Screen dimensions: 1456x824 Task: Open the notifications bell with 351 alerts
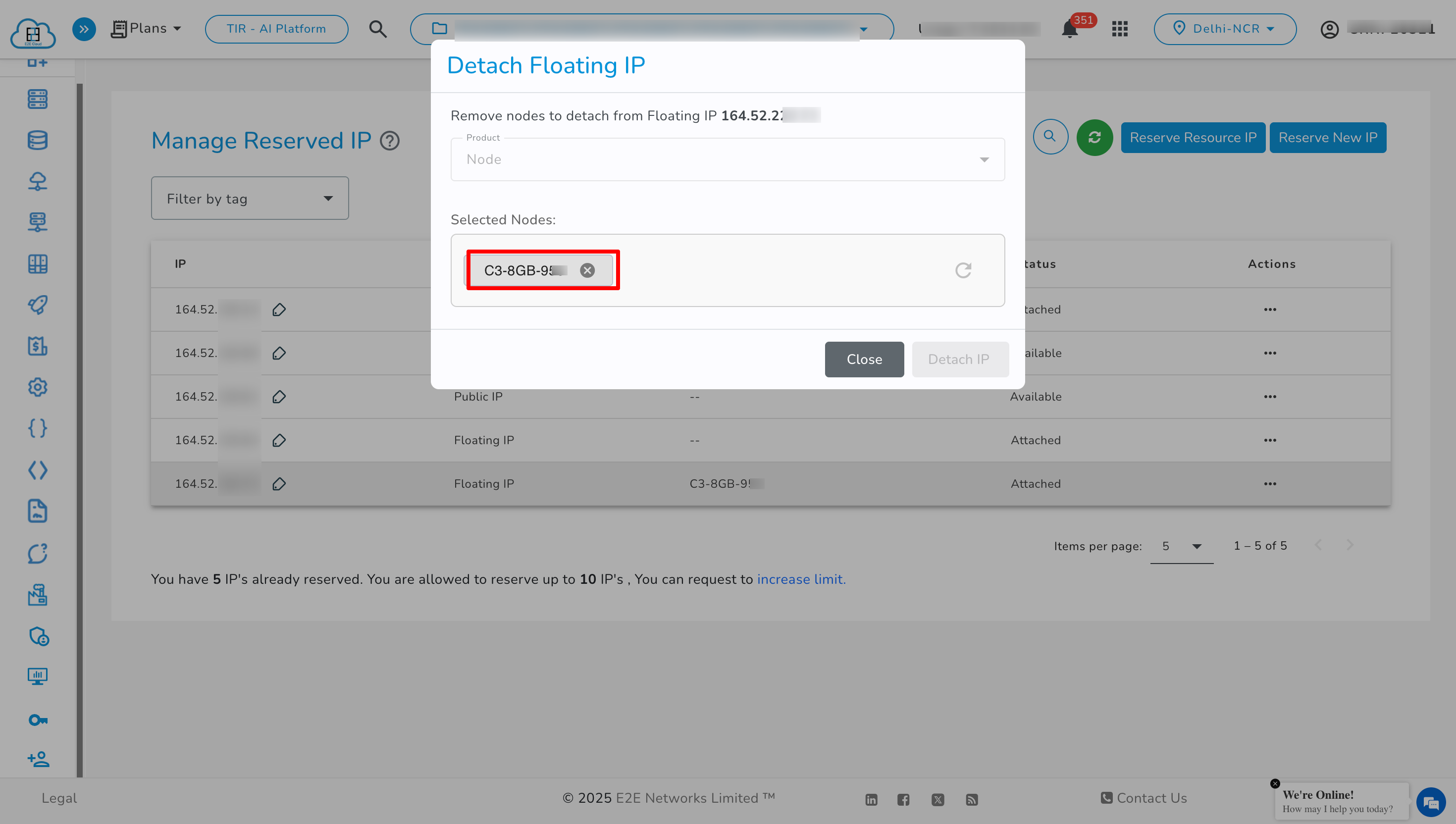tap(1069, 29)
